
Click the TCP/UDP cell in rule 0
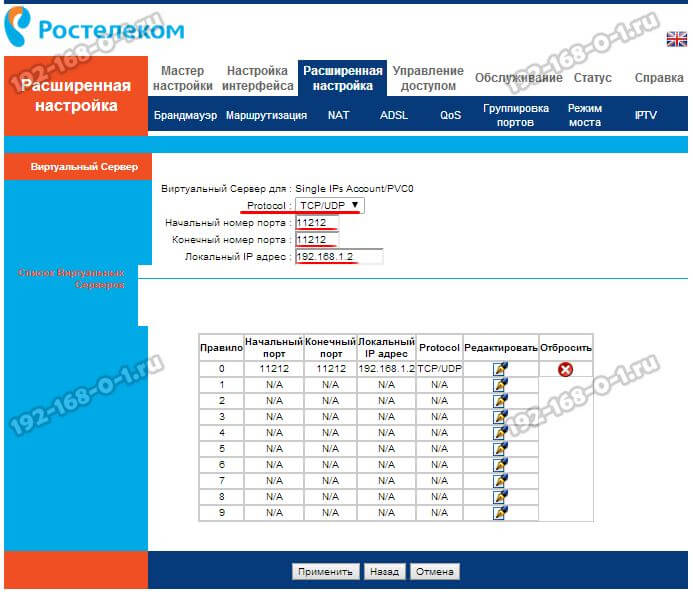click(x=439, y=368)
